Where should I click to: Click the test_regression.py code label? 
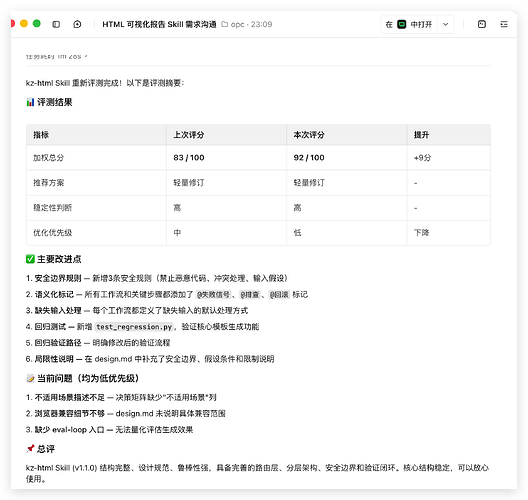pos(134,327)
